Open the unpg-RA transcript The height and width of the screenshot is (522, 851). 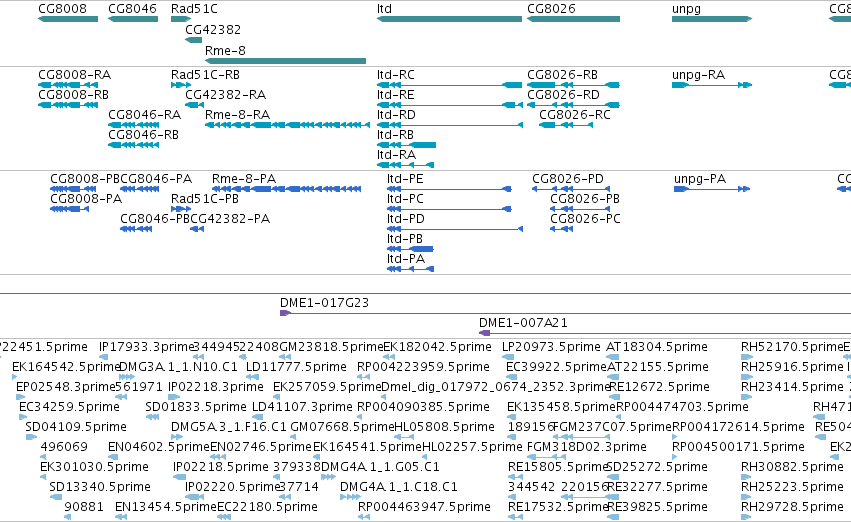(712, 85)
